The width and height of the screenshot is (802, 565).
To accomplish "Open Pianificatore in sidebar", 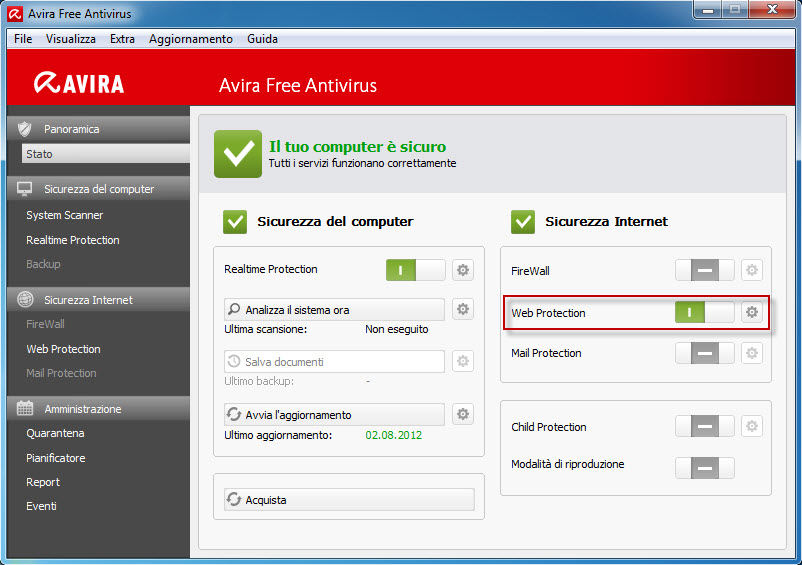I will coord(55,458).
